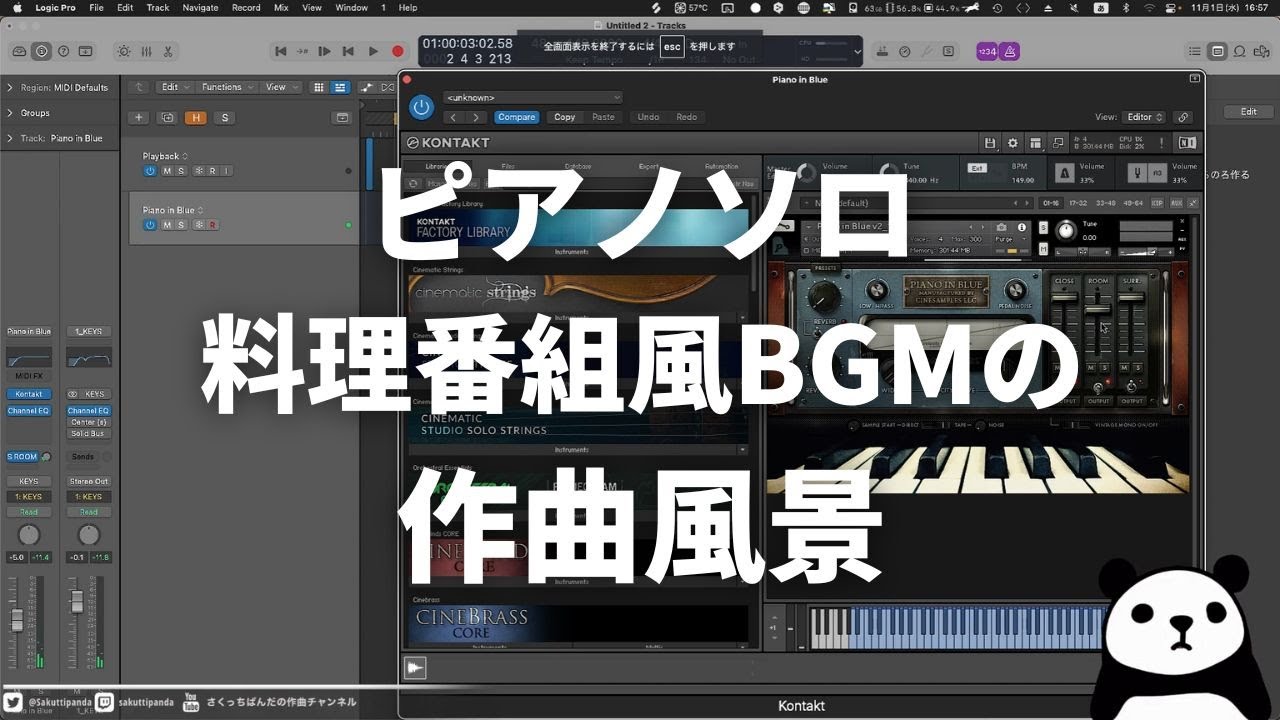
Task: Start recording with red Record button
Action: coord(397,51)
